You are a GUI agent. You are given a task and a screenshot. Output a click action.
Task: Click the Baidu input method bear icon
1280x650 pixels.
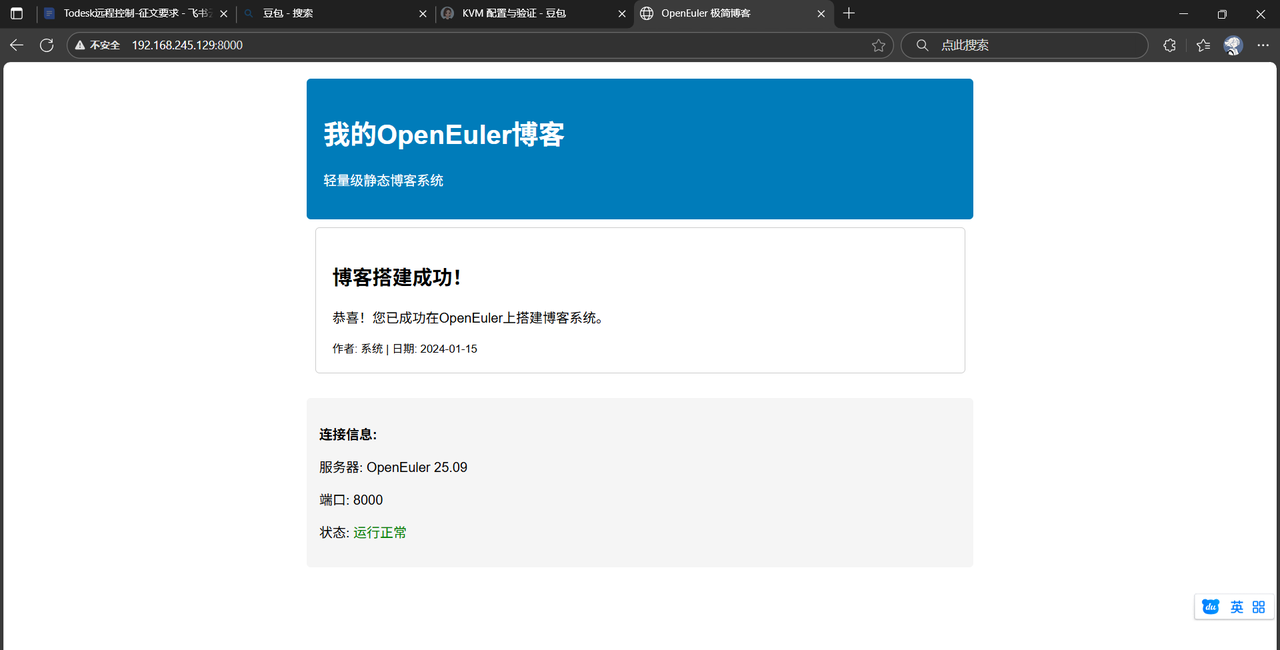tap(1211, 607)
